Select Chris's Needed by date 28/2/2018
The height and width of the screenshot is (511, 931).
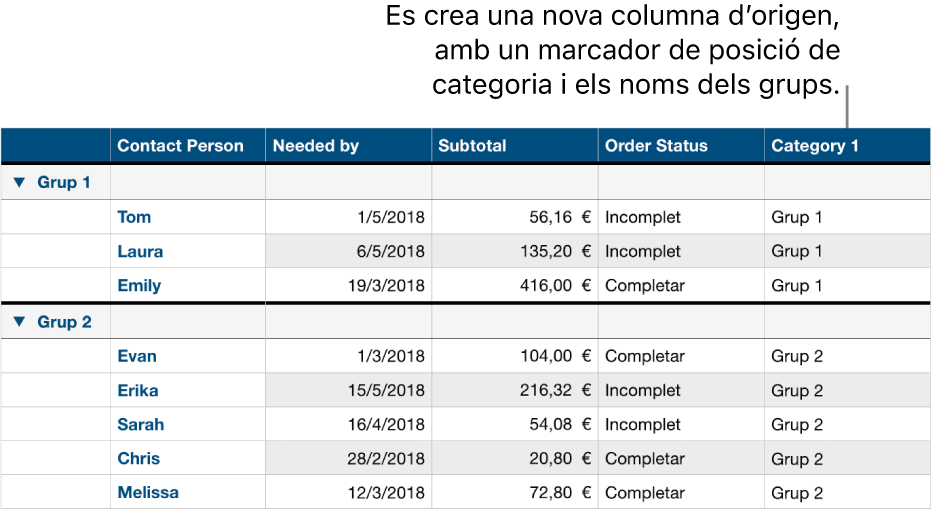[x=385, y=459]
